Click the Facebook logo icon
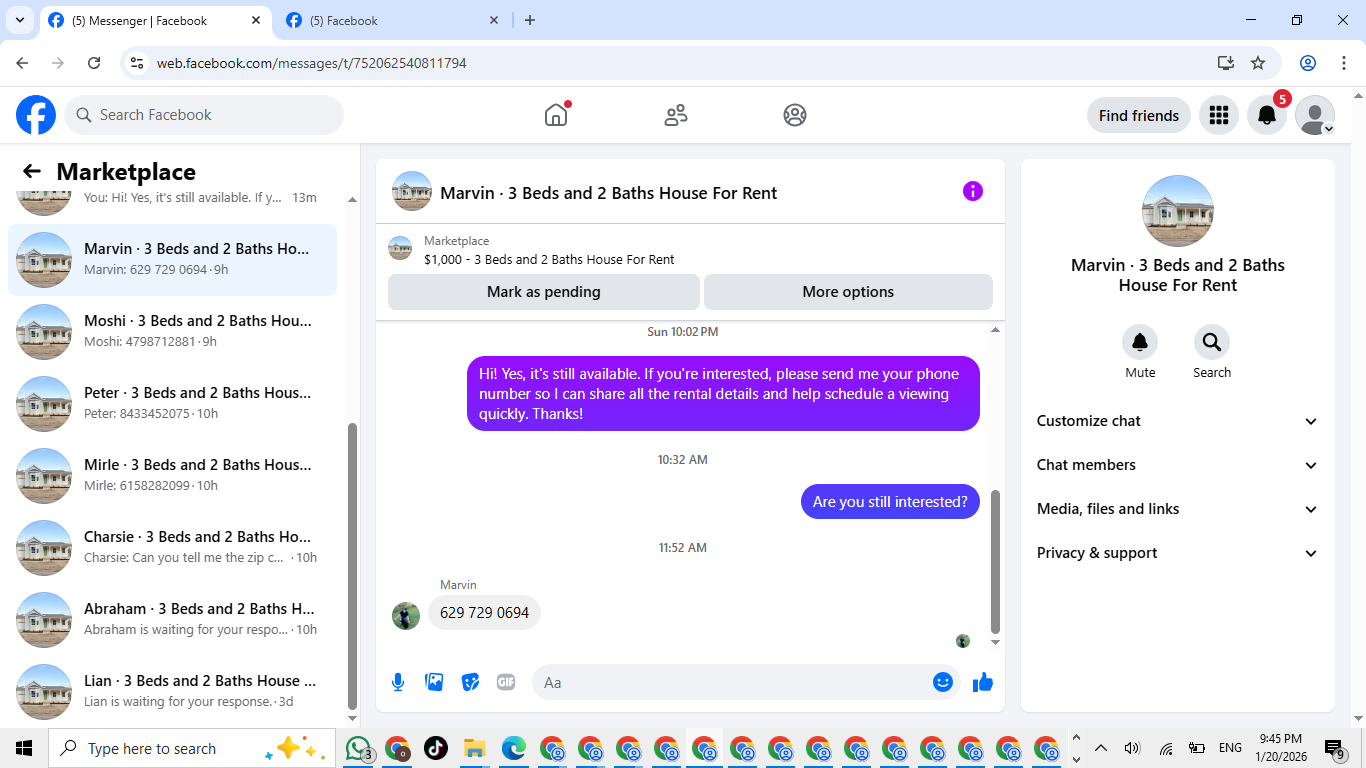Image resolution: width=1366 pixels, height=768 pixels. click(36, 115)
